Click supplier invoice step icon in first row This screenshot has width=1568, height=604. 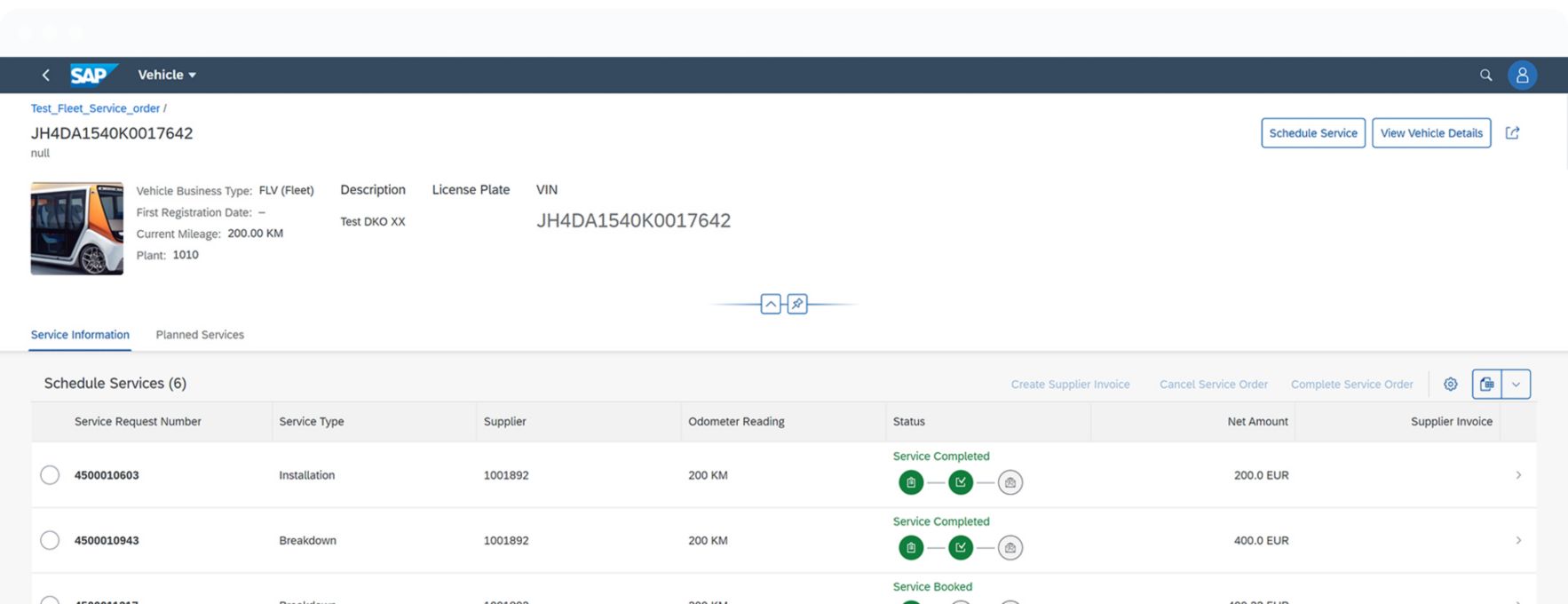coord(1010,482)
